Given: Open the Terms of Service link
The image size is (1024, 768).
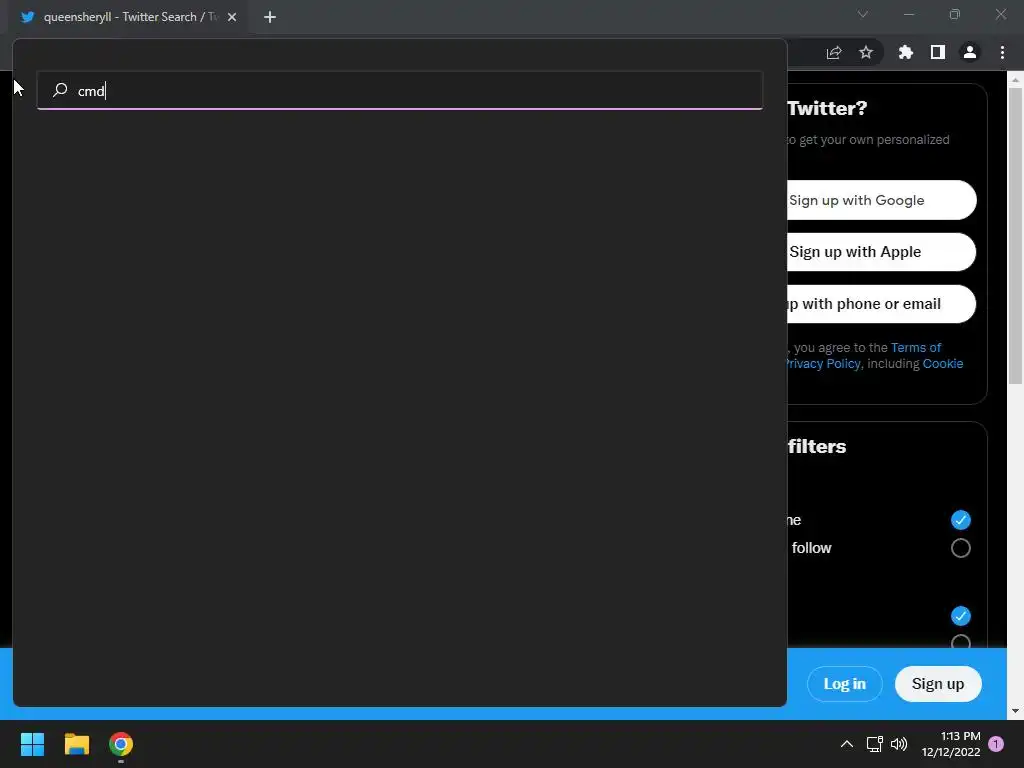Looking at the screenshot, I should click(x=916, y=347).
